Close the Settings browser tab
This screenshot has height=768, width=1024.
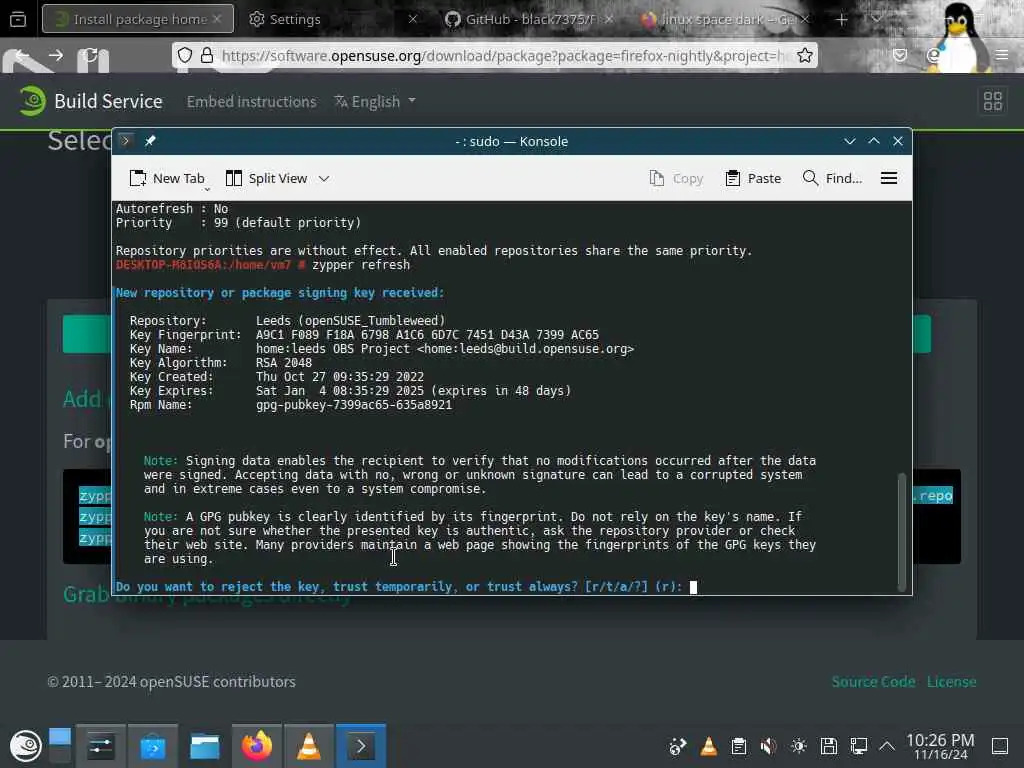pos(413,19)
